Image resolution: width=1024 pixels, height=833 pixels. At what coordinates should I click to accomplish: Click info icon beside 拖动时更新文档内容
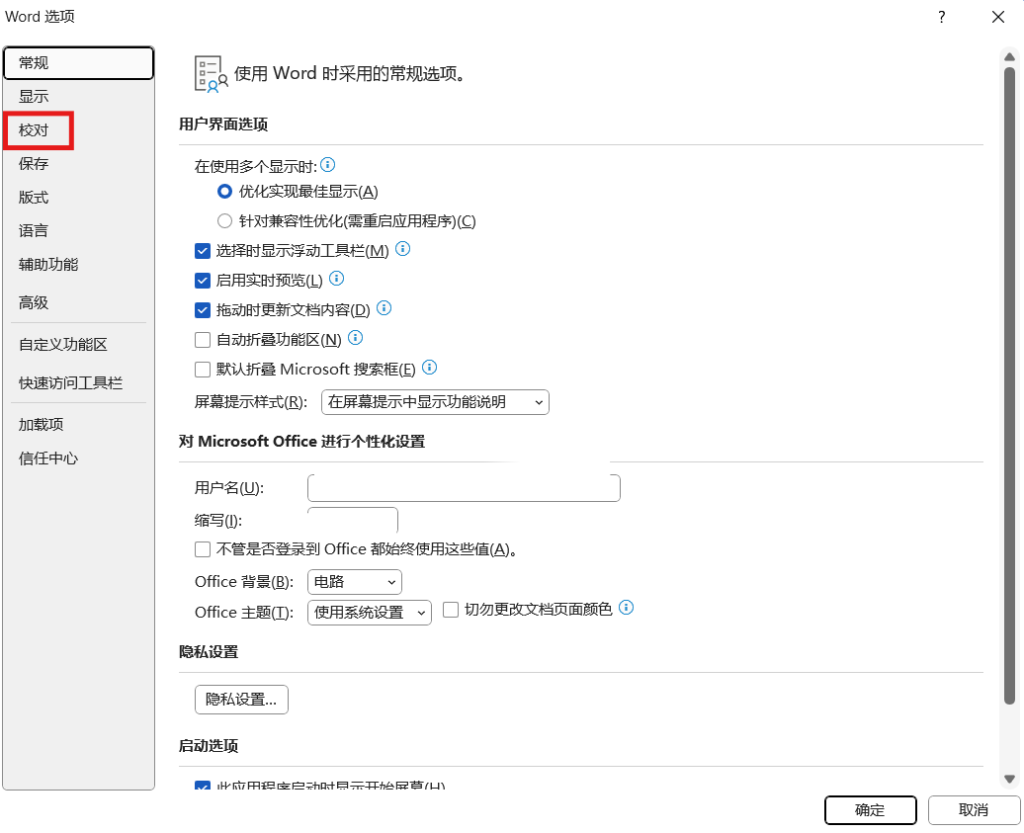pyautogui.click(x=384, y=309)
